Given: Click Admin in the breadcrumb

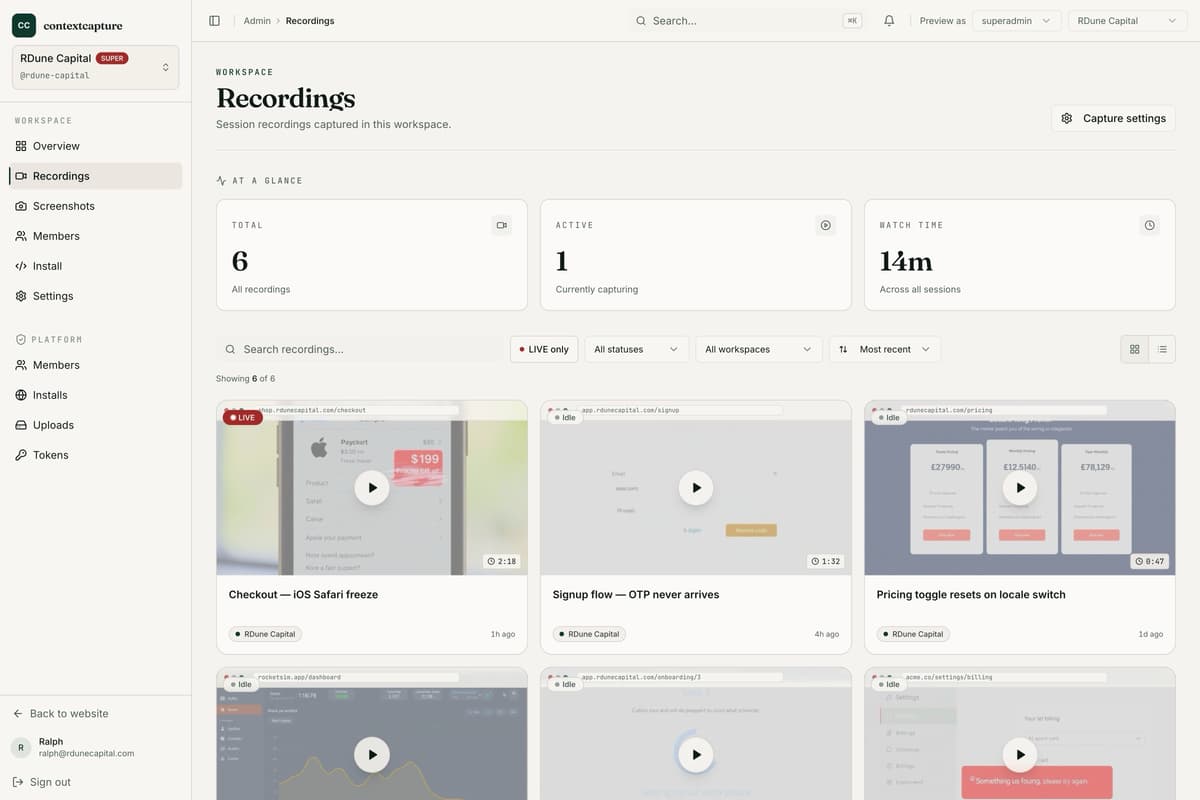Looking at the screenshot, I should pos(257,20).
